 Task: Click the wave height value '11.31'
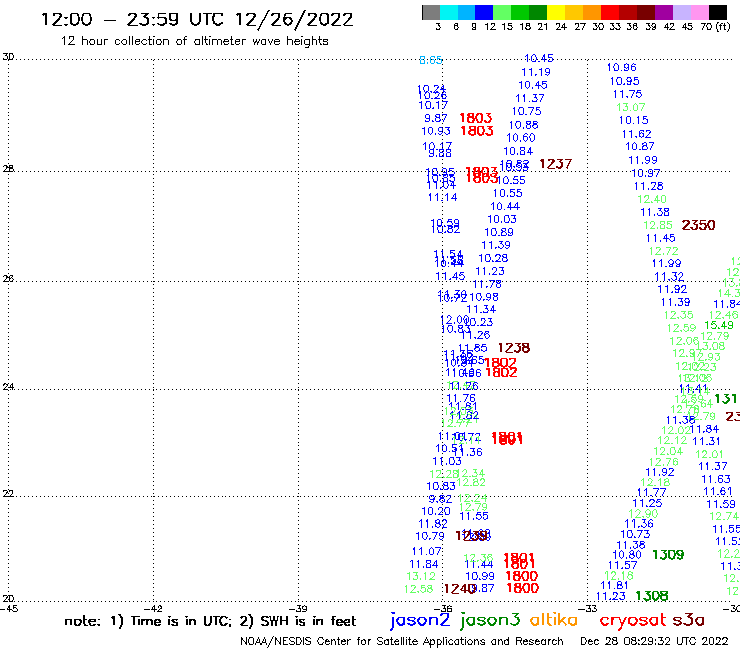[x=706, y=441]
